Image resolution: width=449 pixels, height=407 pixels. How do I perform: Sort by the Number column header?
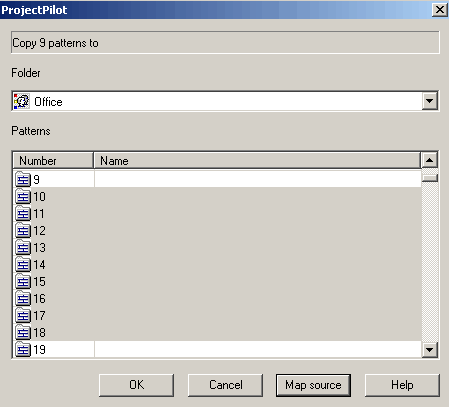point(53,160)
